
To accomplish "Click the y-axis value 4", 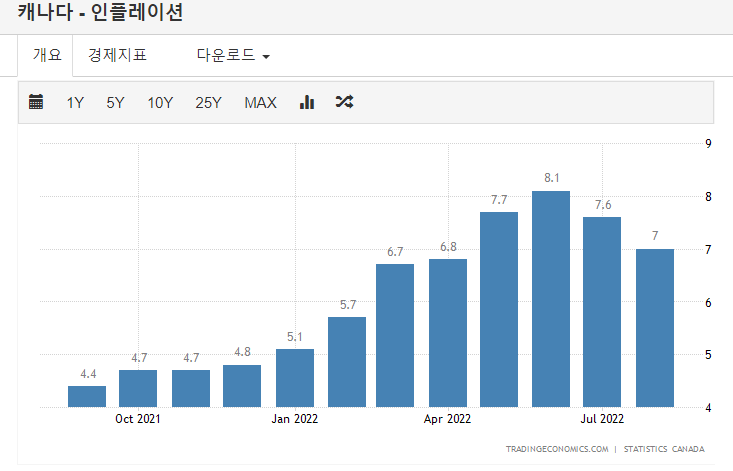I will coord(709,408).
